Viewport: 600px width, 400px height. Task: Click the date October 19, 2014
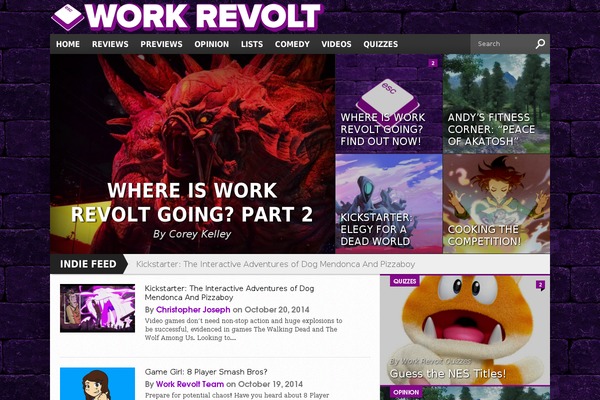coord(270,384)
